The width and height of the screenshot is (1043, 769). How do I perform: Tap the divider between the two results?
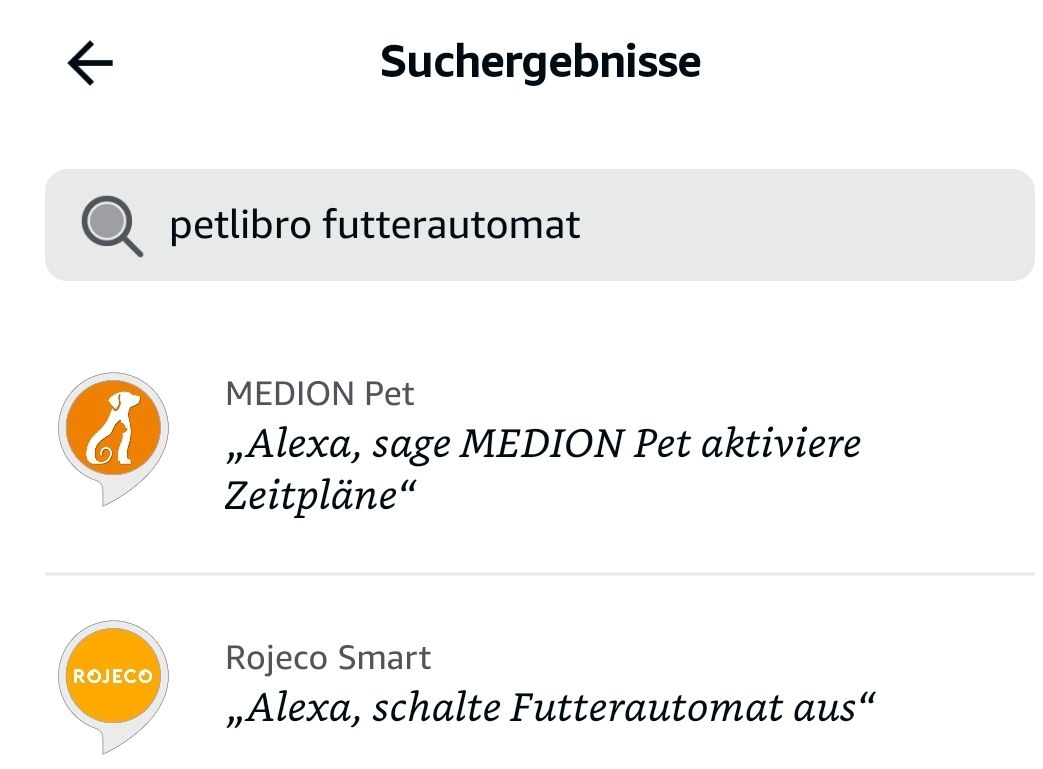tap(540, 574)
